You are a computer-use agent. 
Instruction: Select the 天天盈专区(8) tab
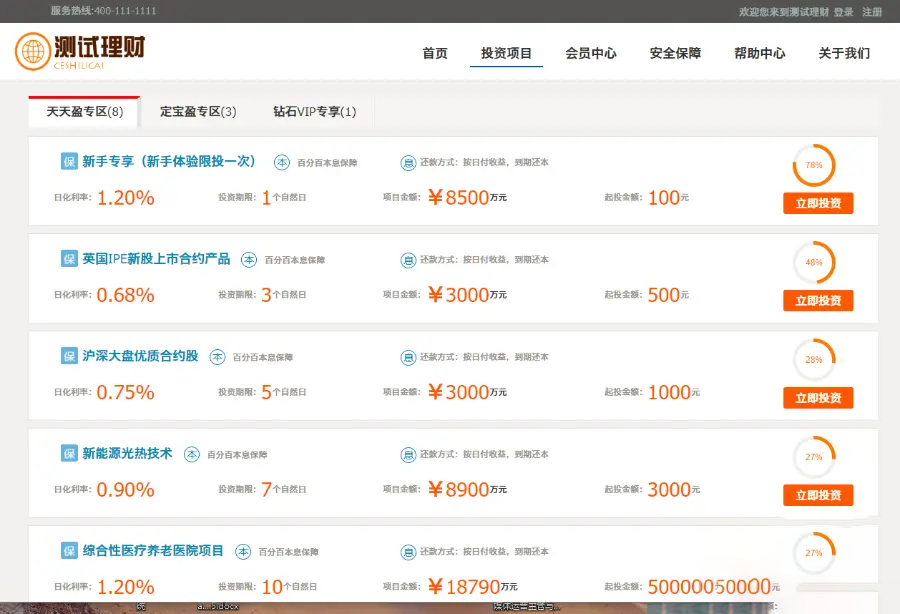pos(85,112)
